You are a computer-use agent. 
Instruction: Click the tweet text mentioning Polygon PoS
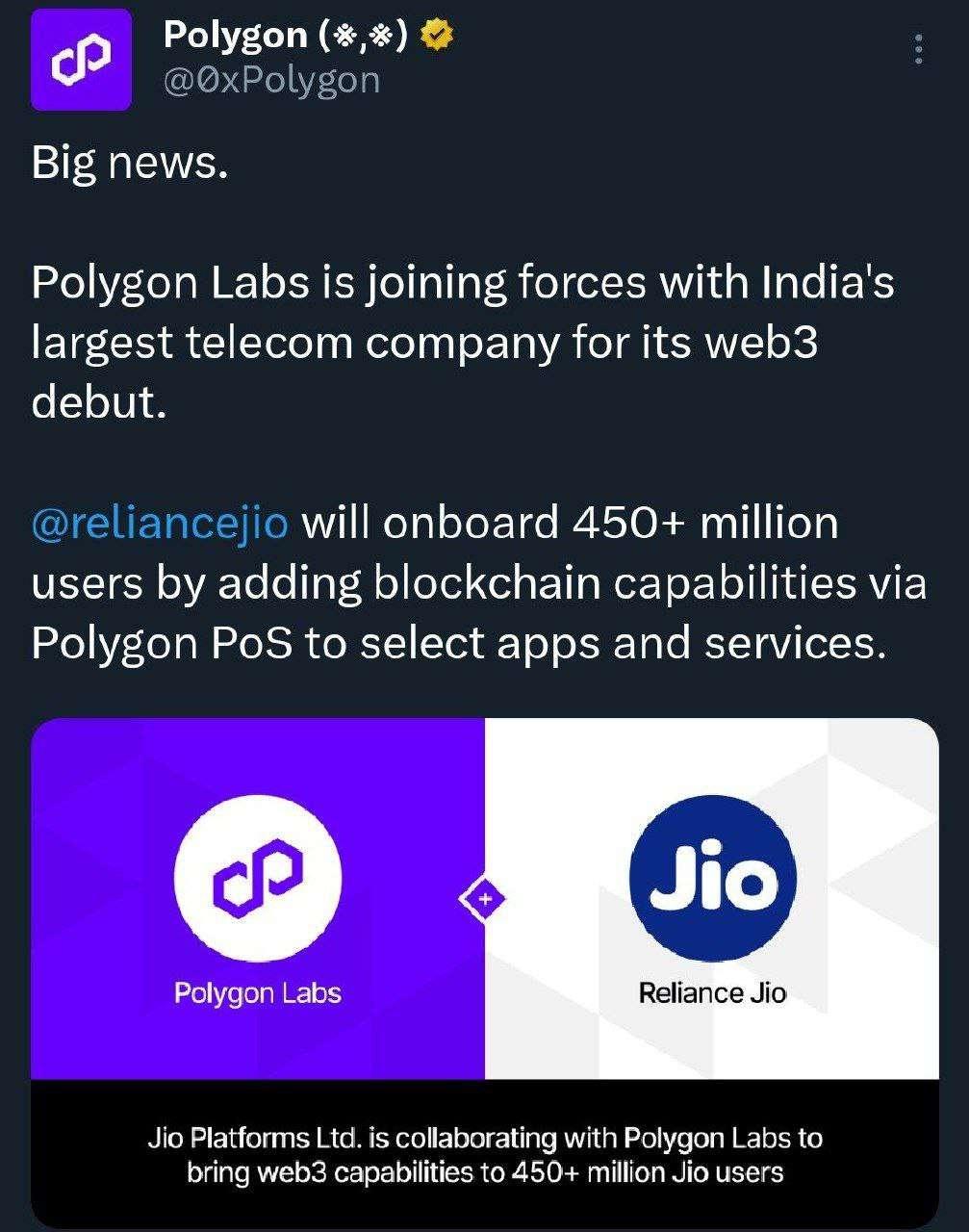coord(457,643)
